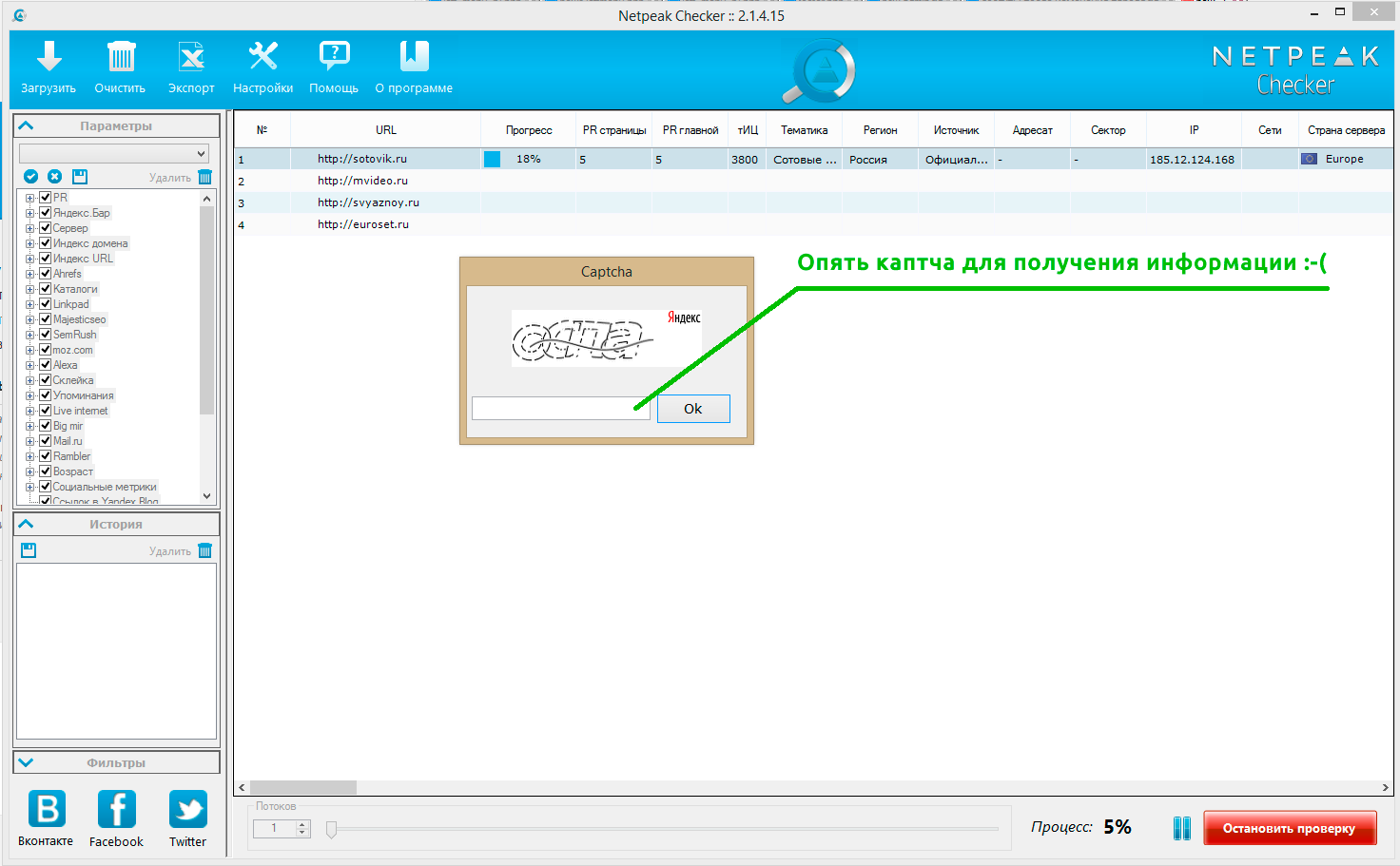This screenshot has height=866, width=1400.
Task: Pause the check with the pause icon
Action: 1182,828
